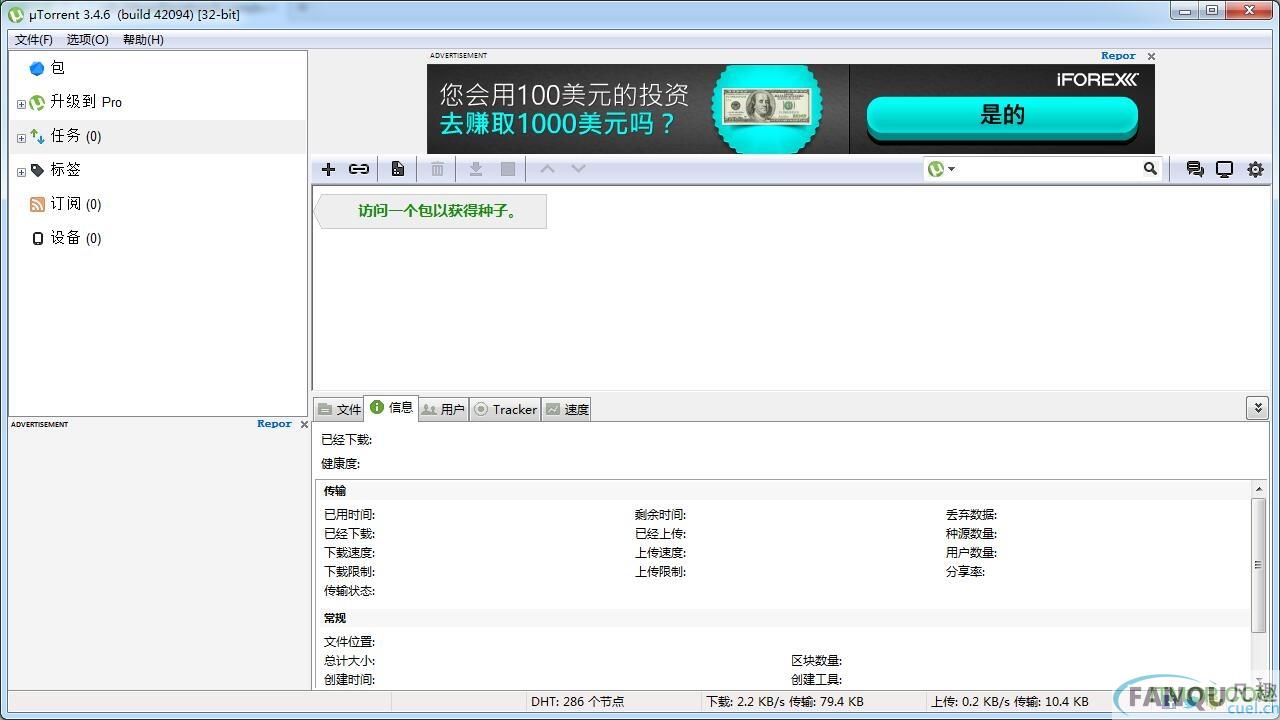Open the chat bubbles icon in toolbar
The image size is (1280, 720).
click(x=1194, y=169)
